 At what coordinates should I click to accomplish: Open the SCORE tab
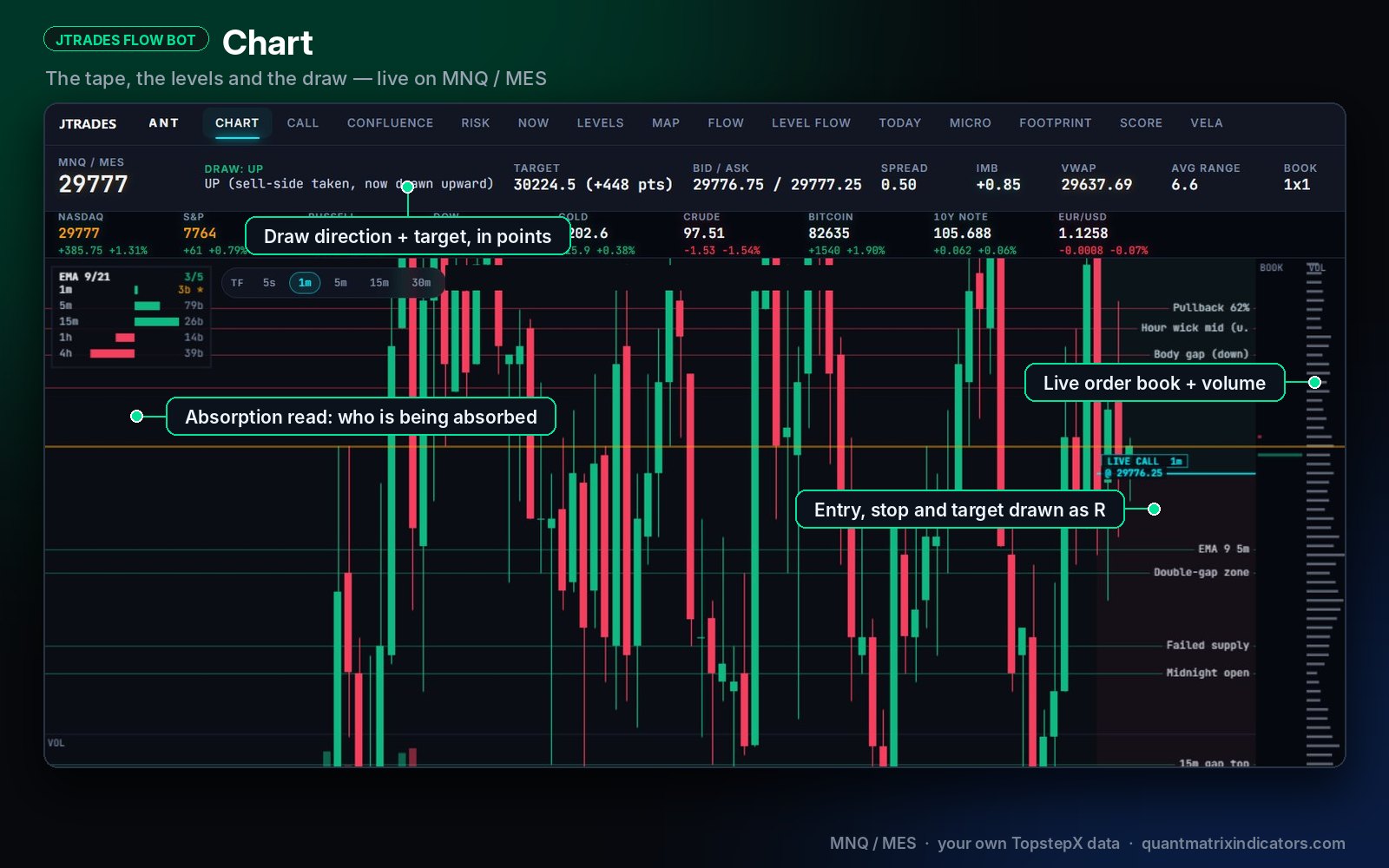(1141, 123)
